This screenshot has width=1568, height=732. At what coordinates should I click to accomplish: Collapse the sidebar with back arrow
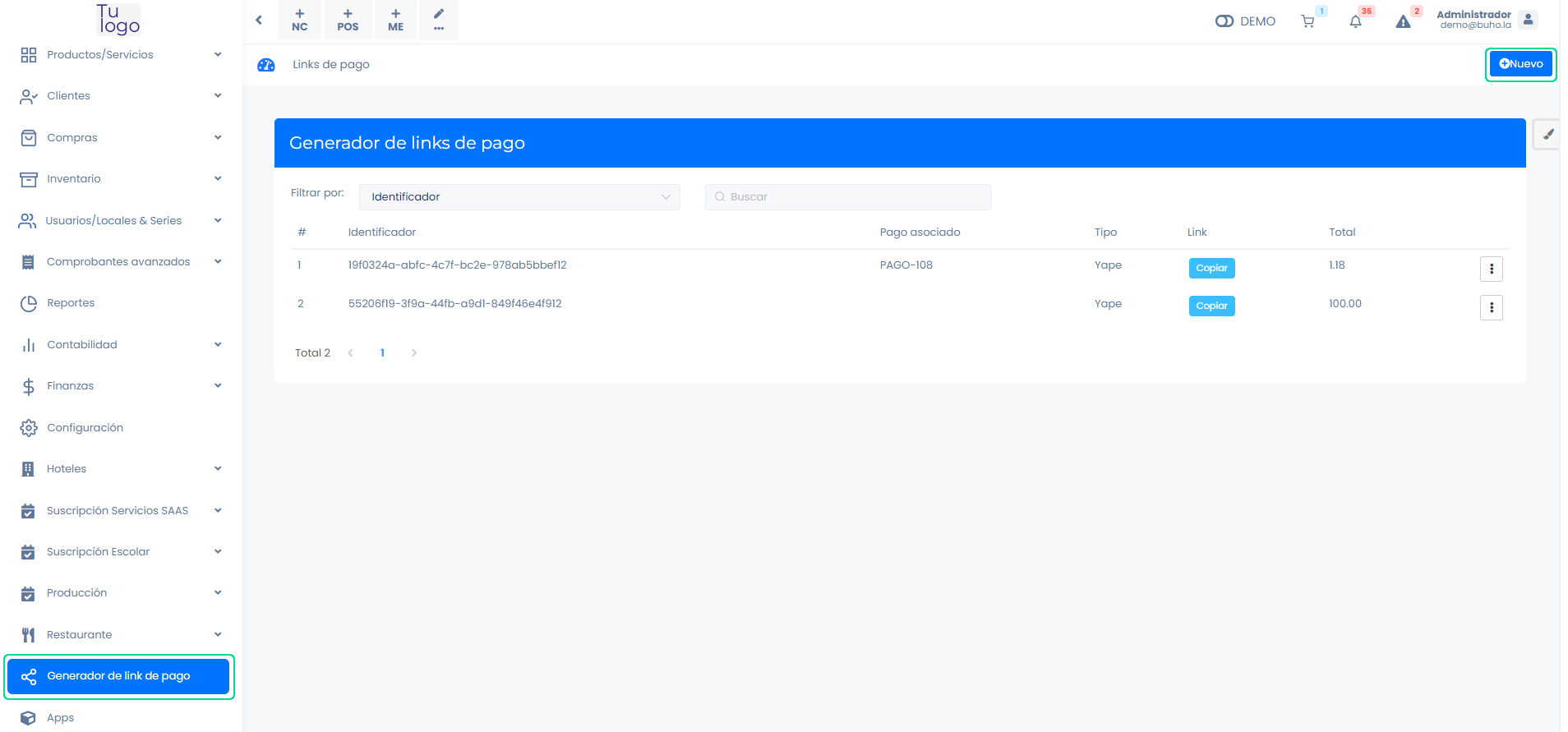259,20
